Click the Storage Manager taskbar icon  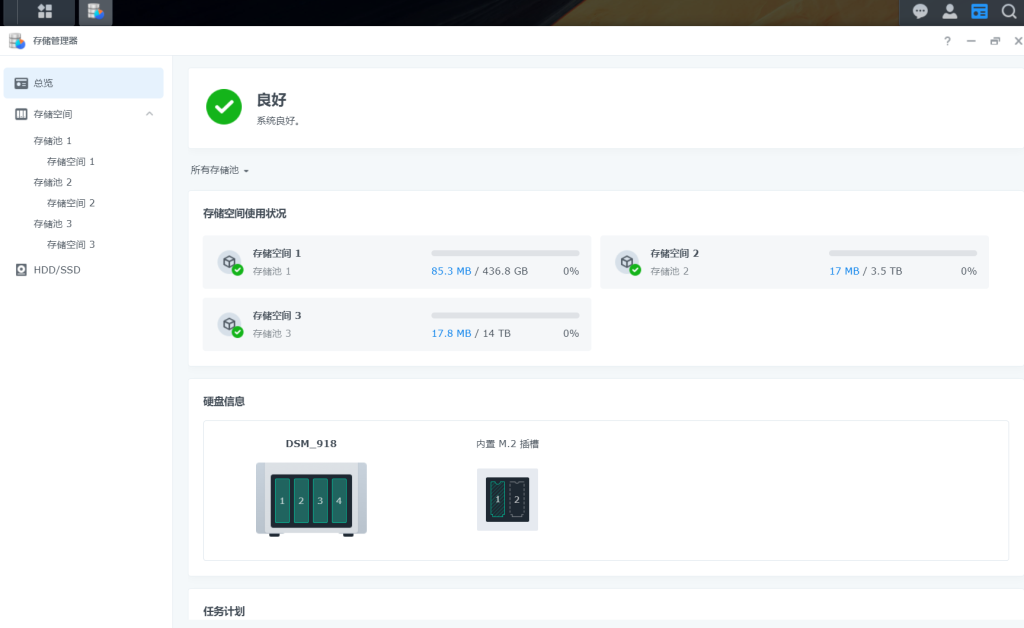point(94,12)
